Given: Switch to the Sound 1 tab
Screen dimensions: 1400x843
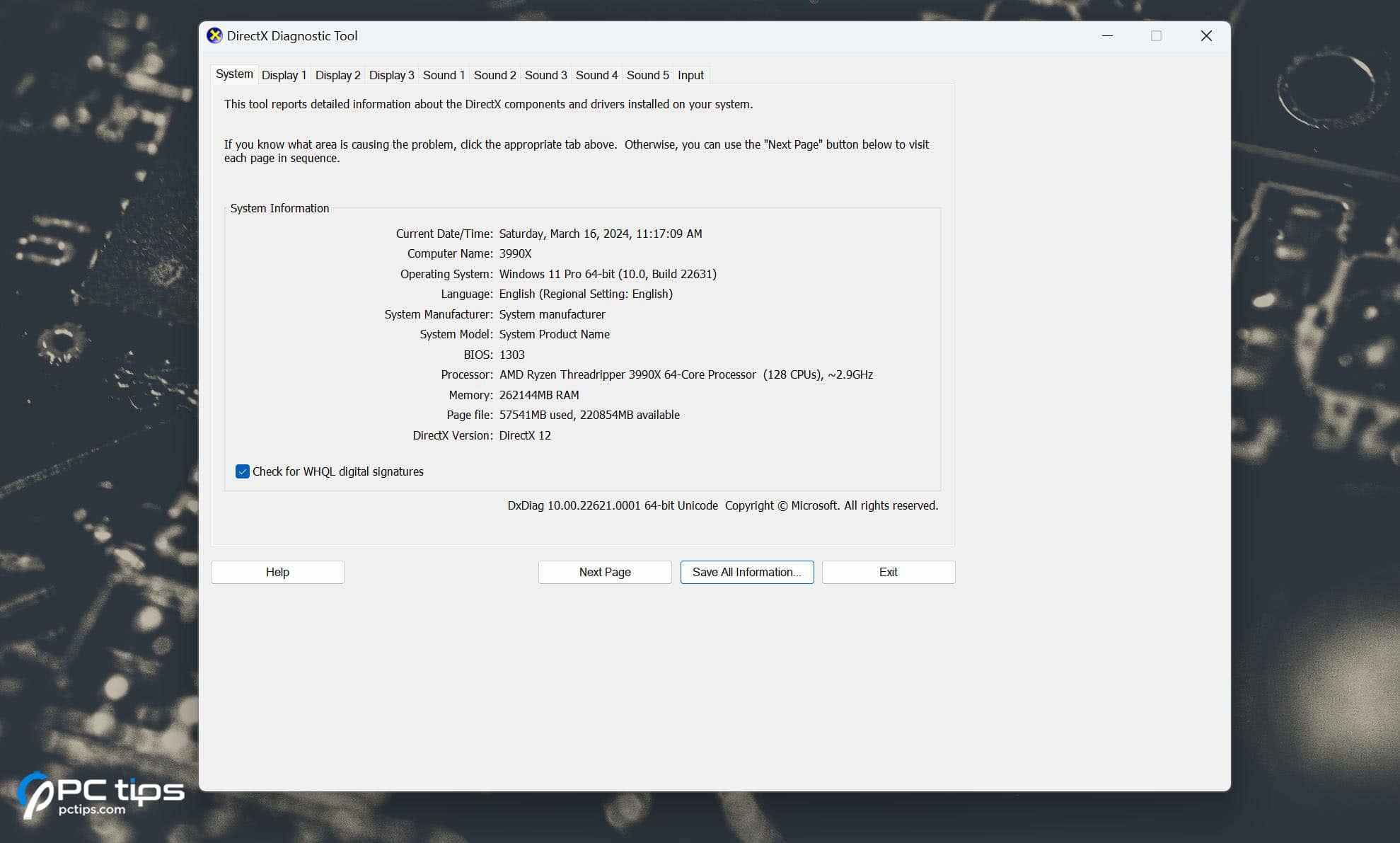Looking at the screenshot, I should click(443, 74).
